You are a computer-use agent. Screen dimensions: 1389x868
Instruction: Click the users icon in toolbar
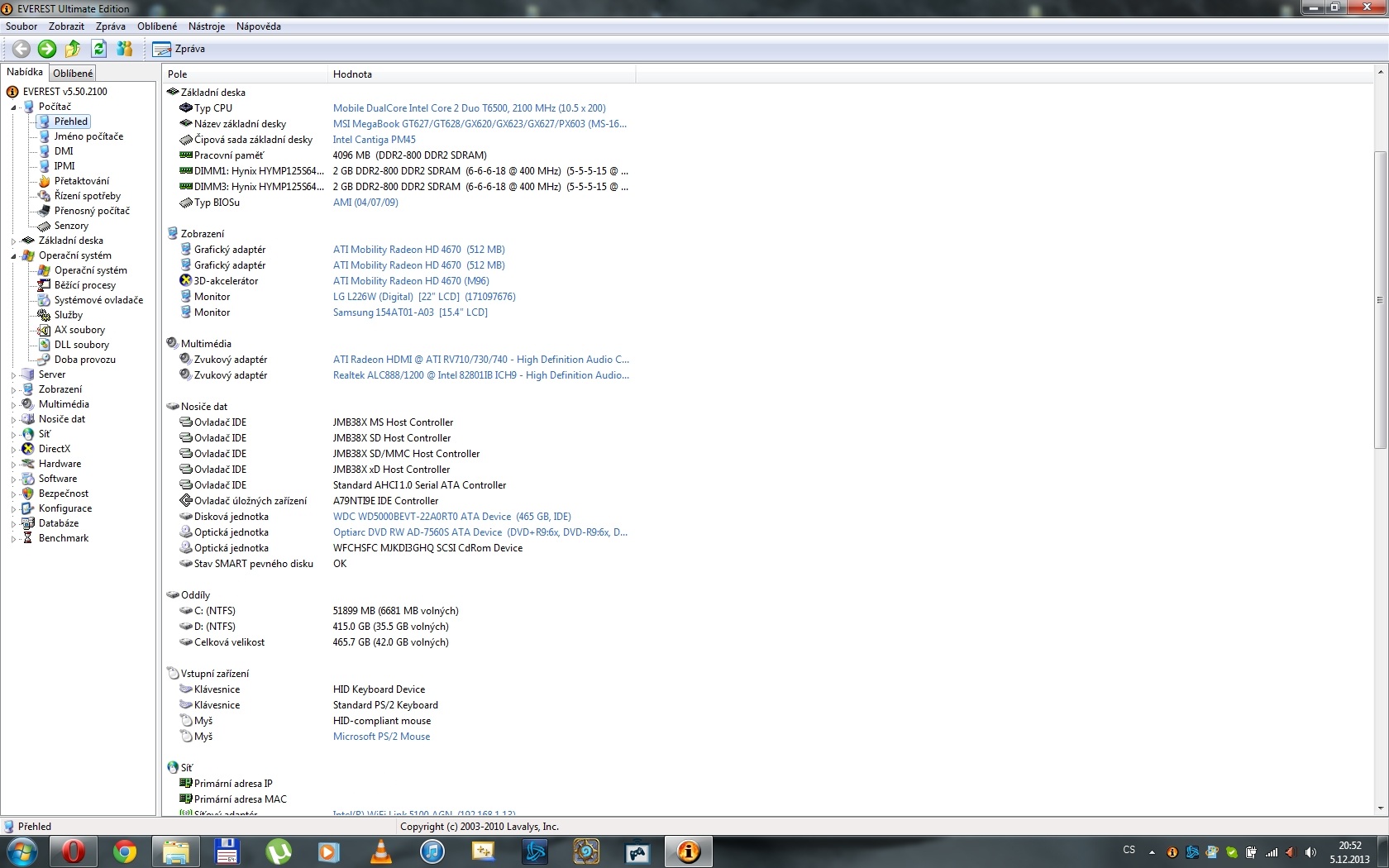point(125,49)
